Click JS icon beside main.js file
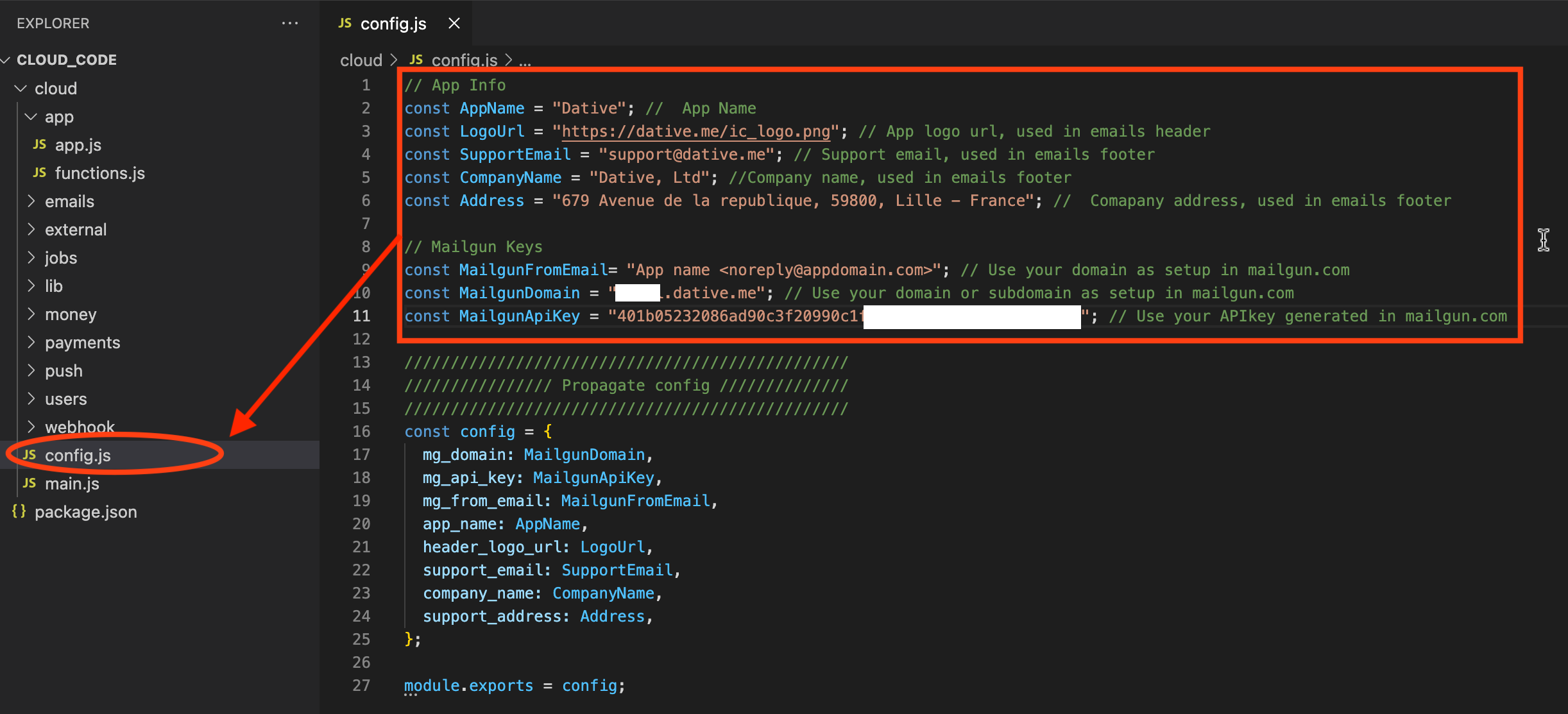This screenshot has height=714, width=1568. click(x=30, y=483)
